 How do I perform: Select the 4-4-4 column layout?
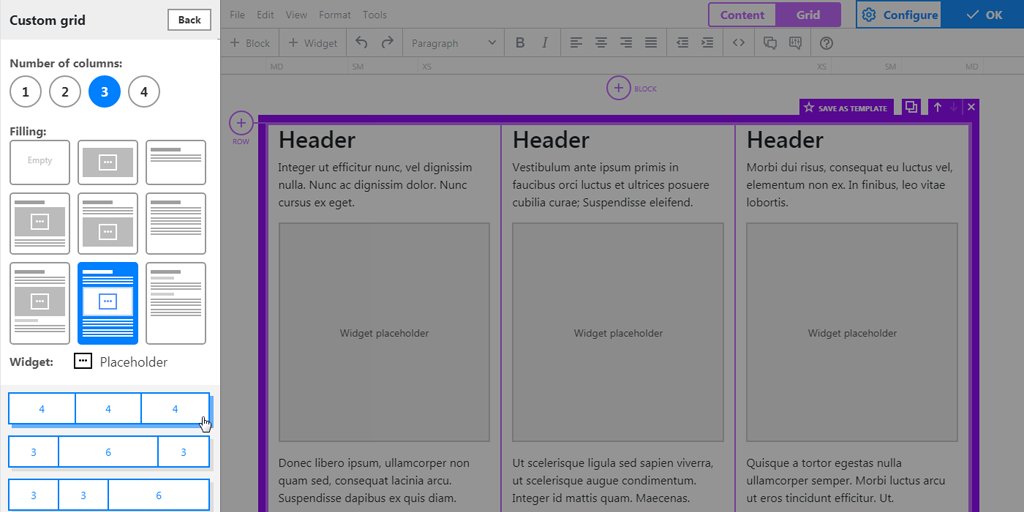click(108, 409)
